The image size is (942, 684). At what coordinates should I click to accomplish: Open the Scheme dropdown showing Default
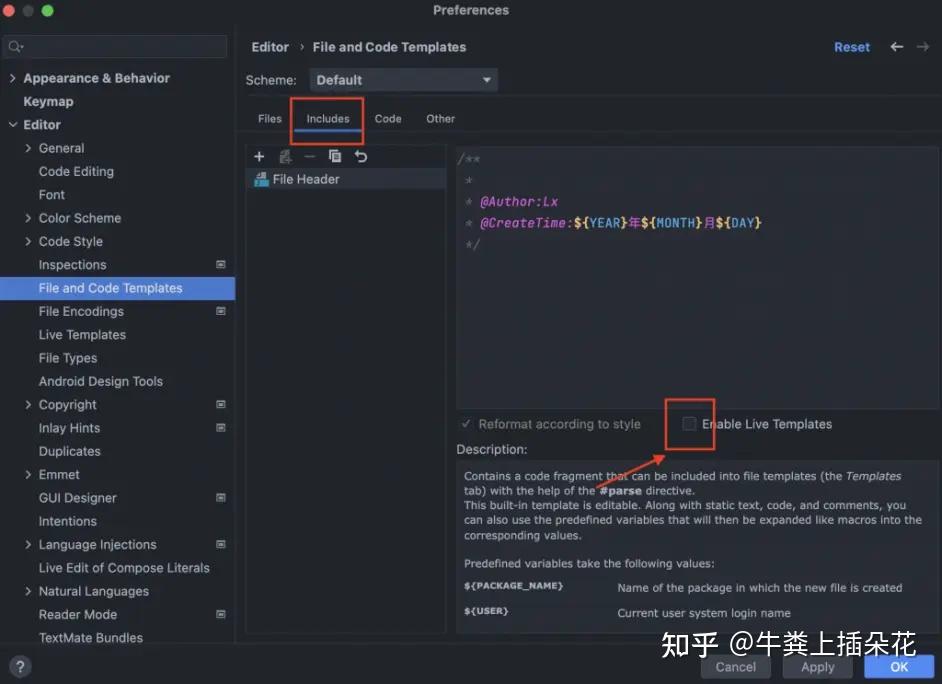[x=403, y=79]
